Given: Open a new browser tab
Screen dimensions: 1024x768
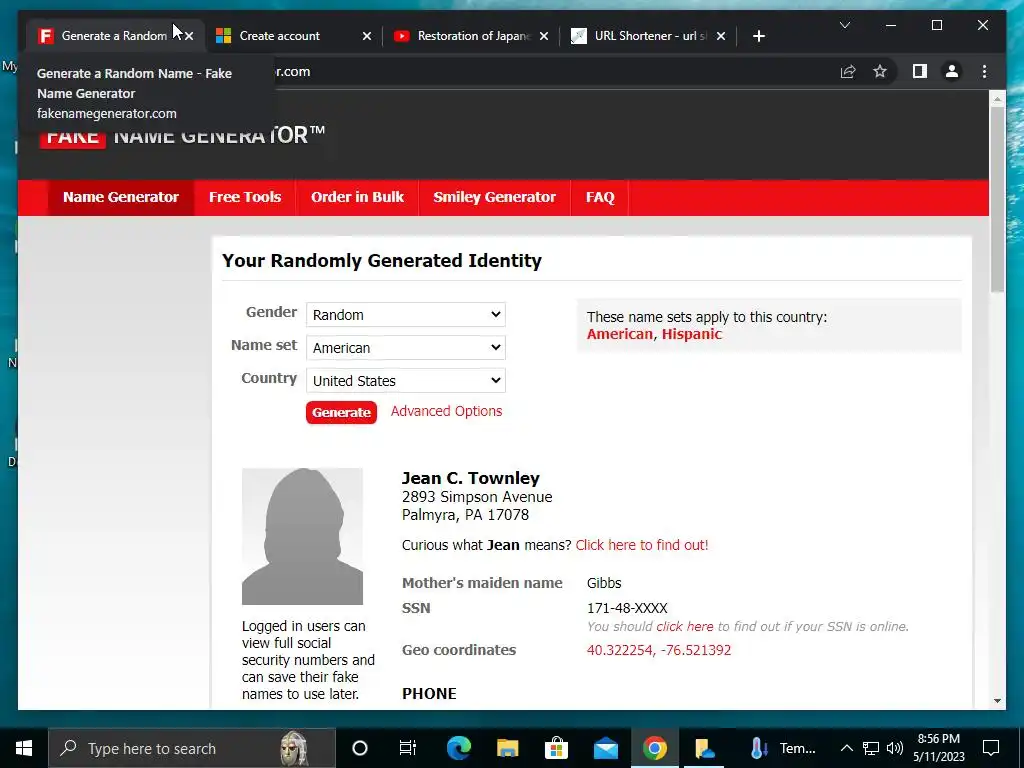Looking at the screenshot, I should click(x=758, y=36).
